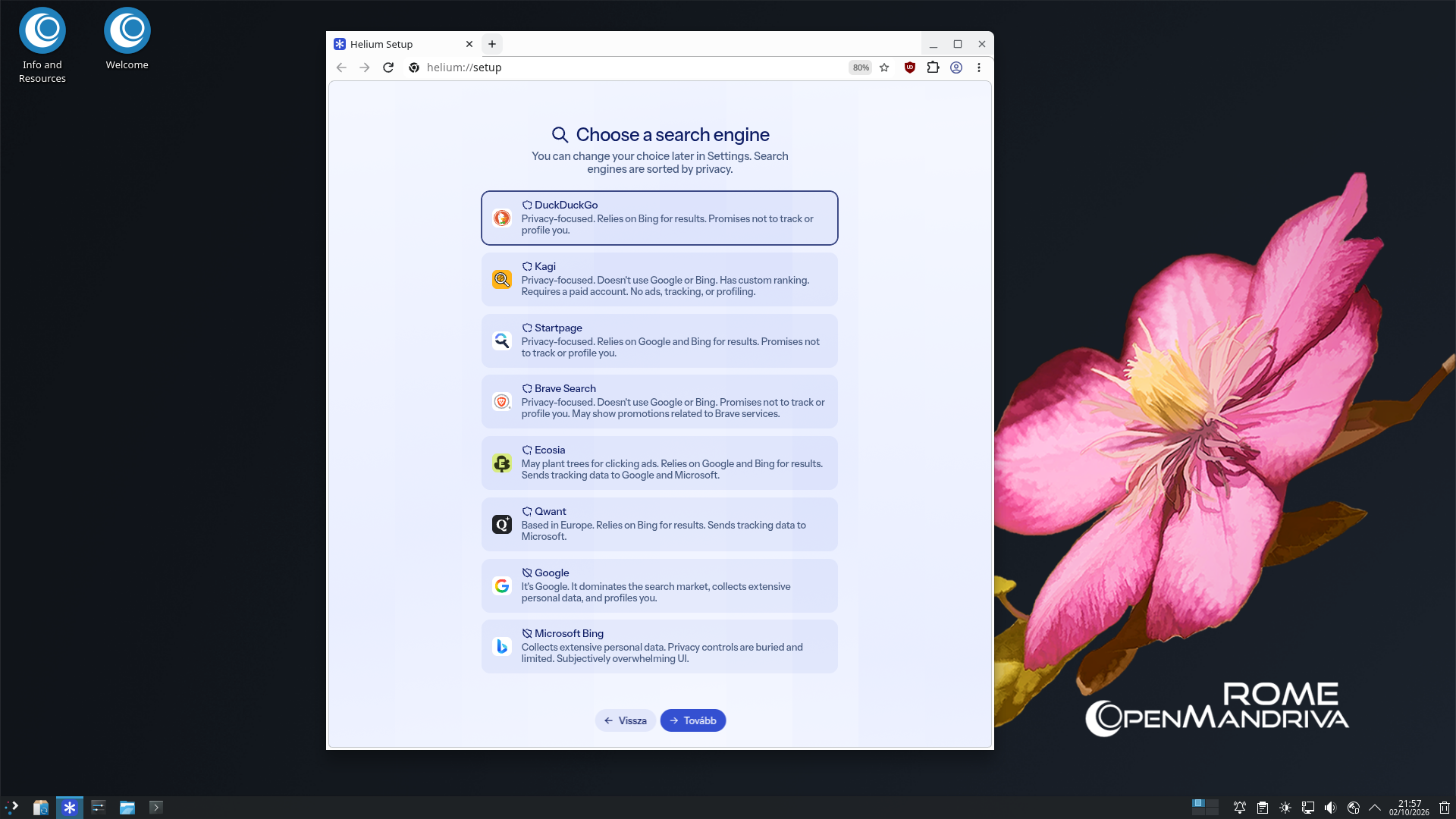Open the brightness tray icon
This screenshot has height=819, width=1456.
click(x=1285, y=808)
